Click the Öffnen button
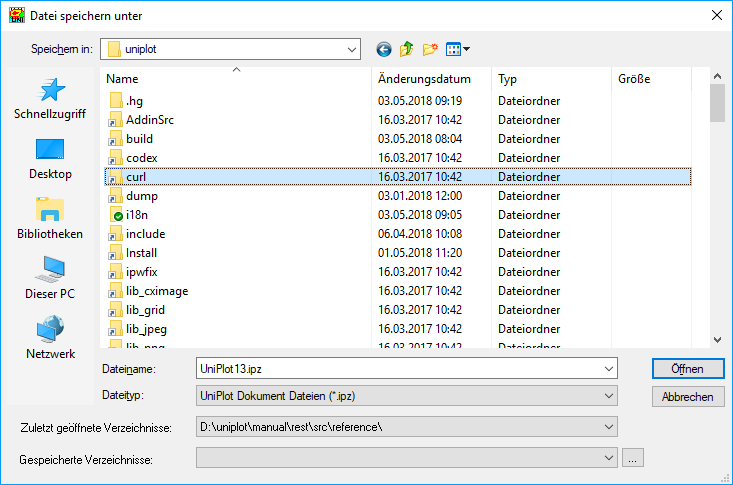The width and height of the screenshot is (733, 485). (687, 369)
